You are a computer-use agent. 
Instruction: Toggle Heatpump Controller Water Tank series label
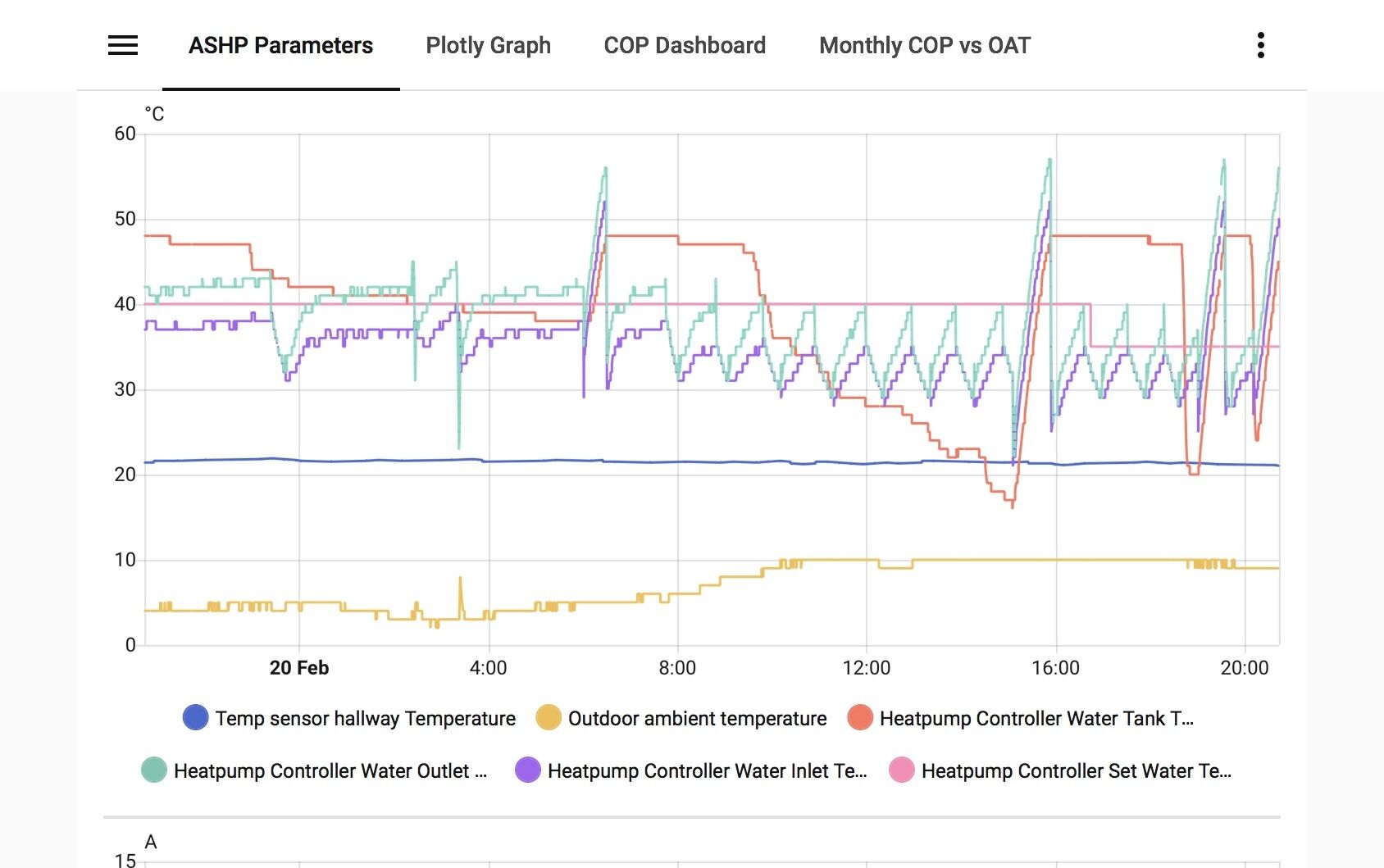coord(1036,719)
